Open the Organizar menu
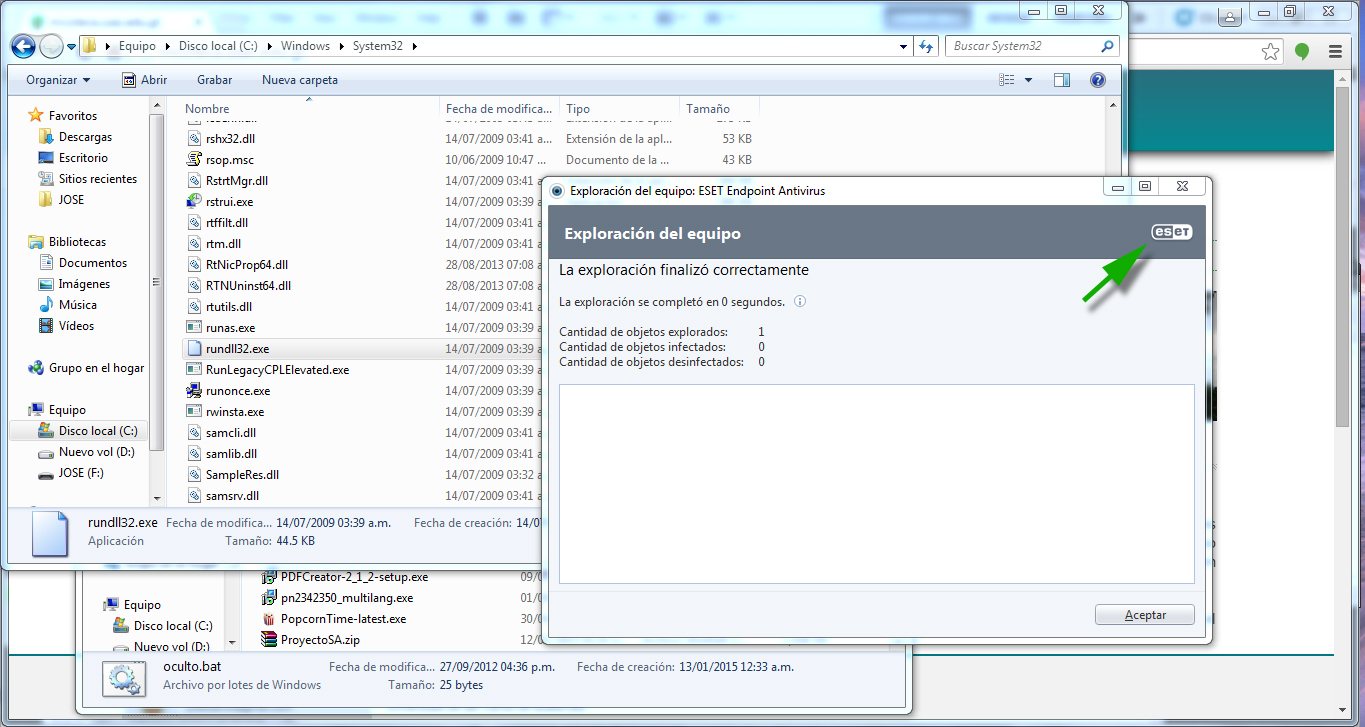The width and height of the screenshot is (1365, 727). (58, 80)
